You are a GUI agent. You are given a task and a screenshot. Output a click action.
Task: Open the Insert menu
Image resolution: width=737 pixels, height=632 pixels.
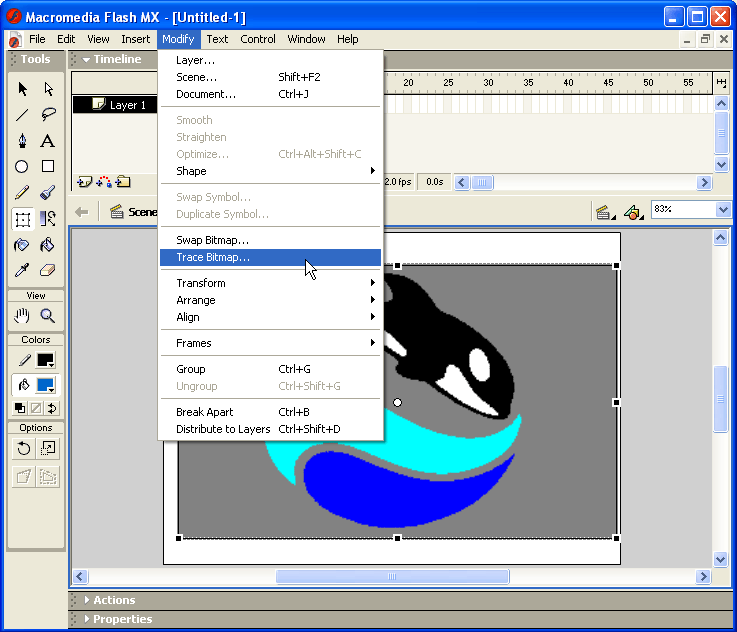tap(135, 39)
